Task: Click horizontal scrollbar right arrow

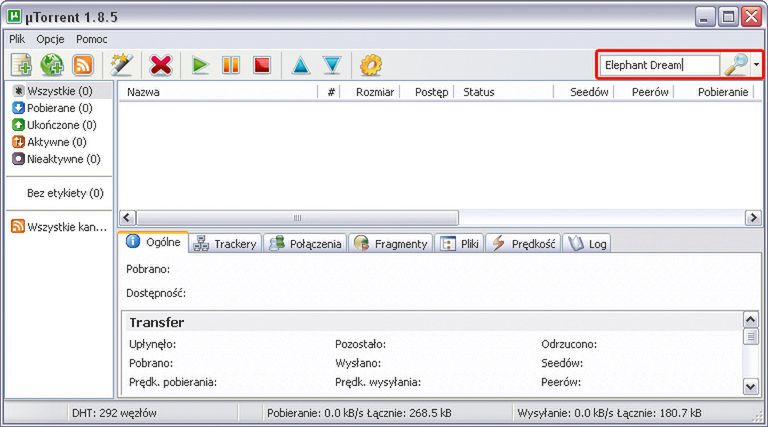Action: (752, 217)
